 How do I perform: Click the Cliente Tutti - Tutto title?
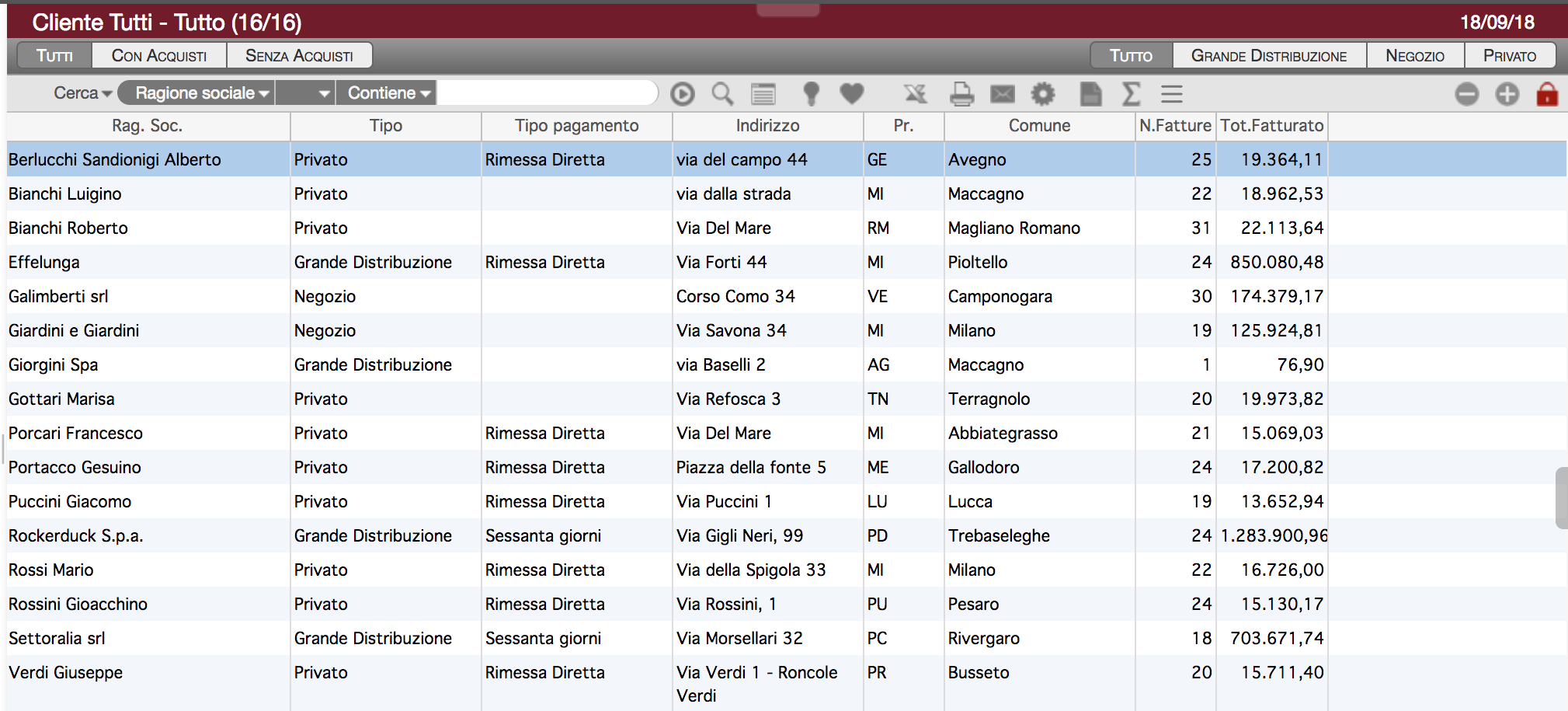167,22
